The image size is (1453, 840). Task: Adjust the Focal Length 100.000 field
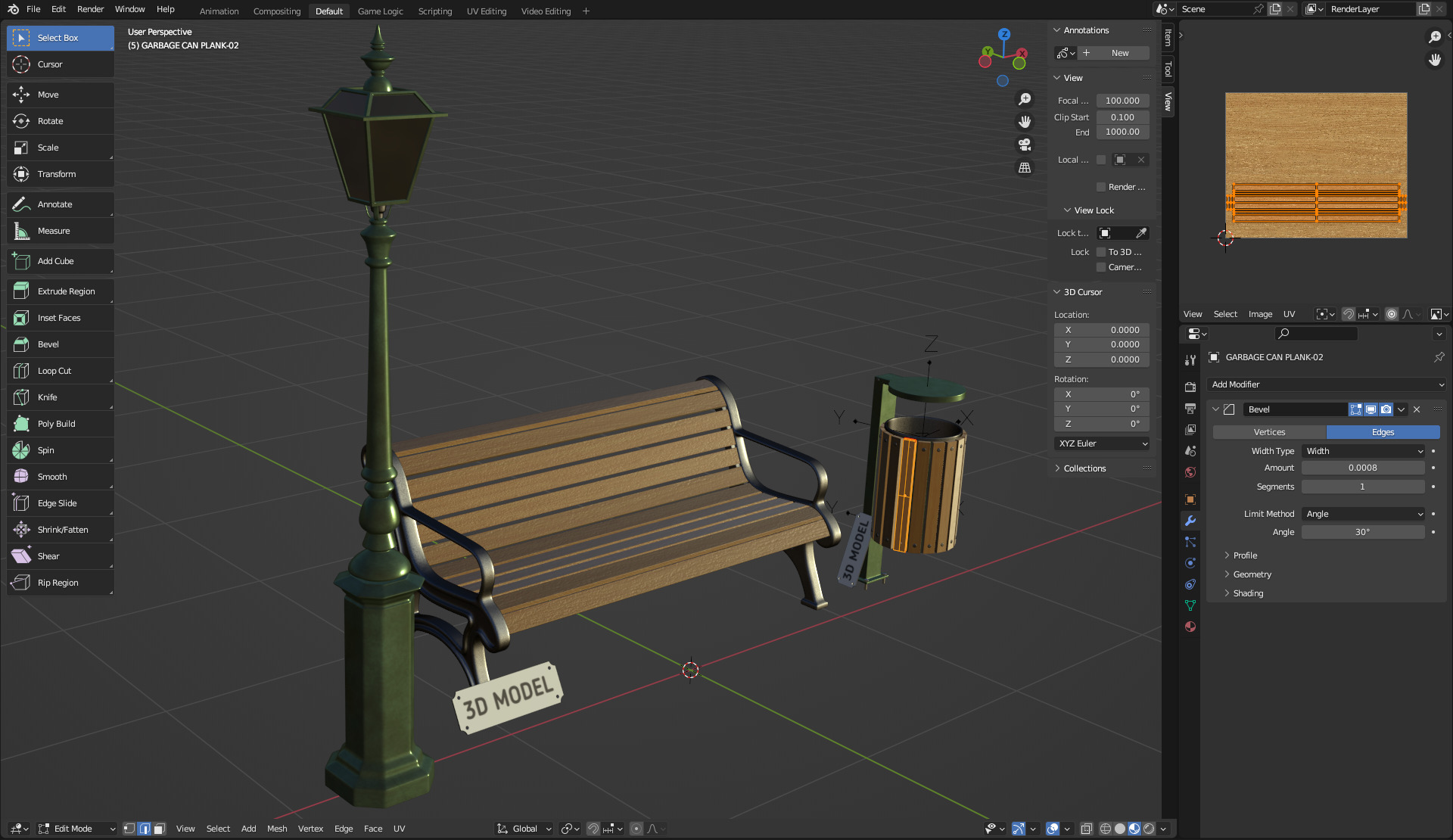pos(1122,101)
